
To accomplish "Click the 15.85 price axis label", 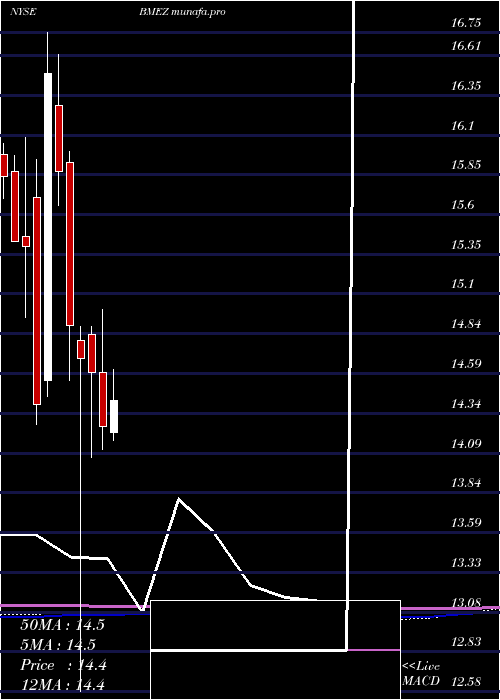I will click(466, 165).
